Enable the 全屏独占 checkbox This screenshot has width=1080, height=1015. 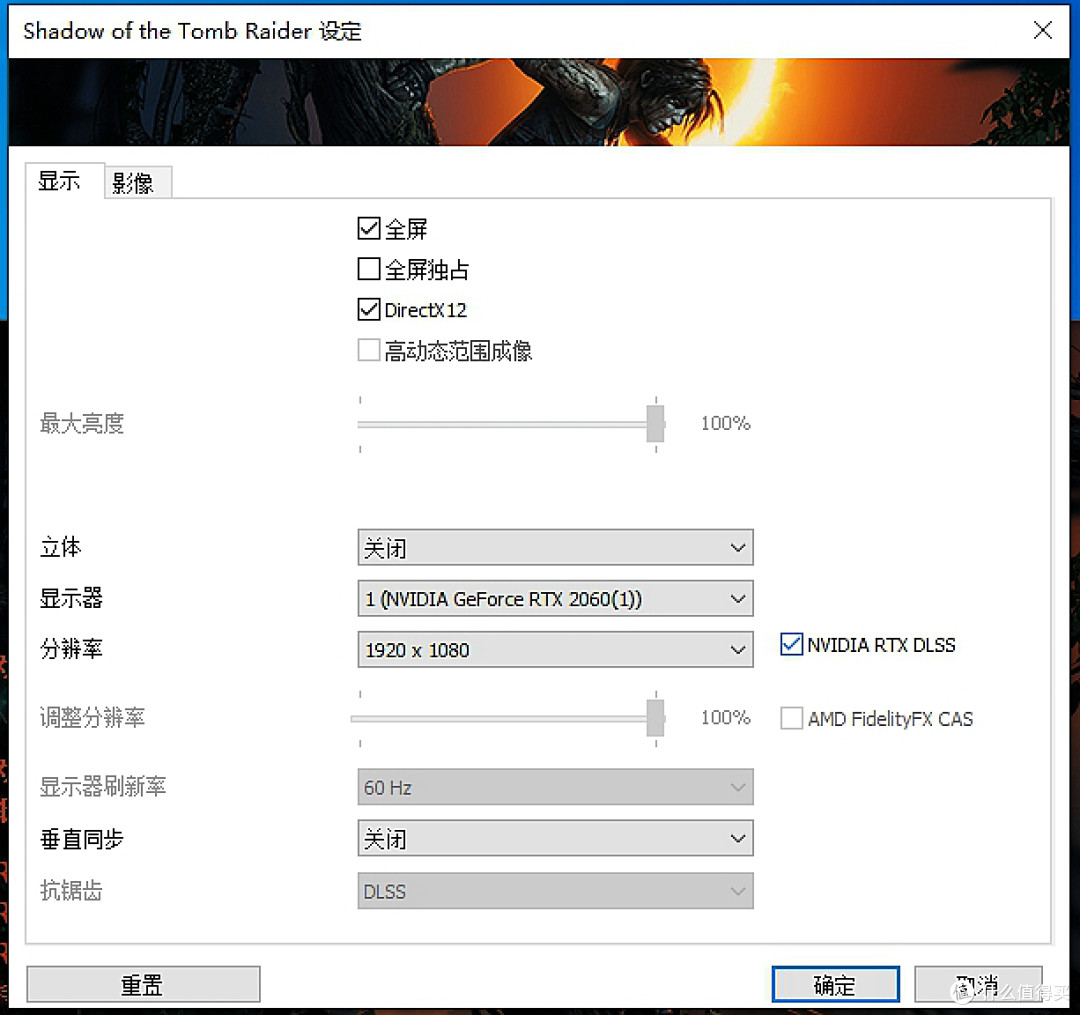369,269
